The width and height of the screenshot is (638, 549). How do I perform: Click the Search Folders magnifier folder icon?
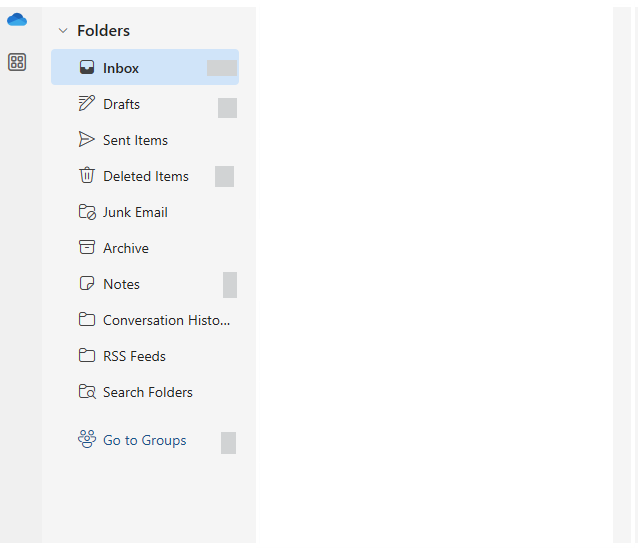click(87, 392)
